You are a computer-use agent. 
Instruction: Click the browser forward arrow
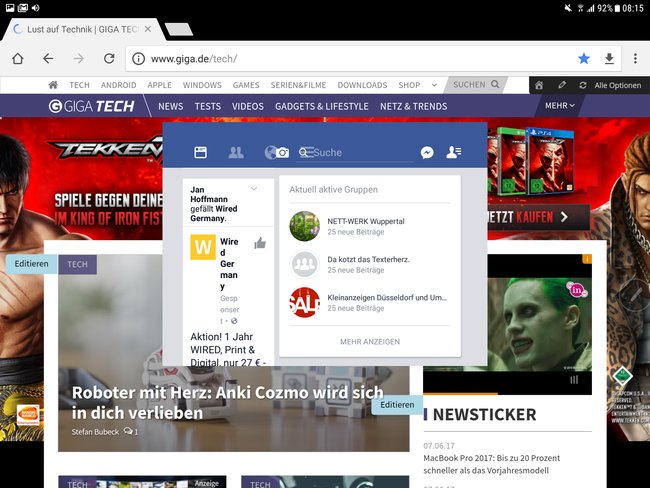click(78, 59)
